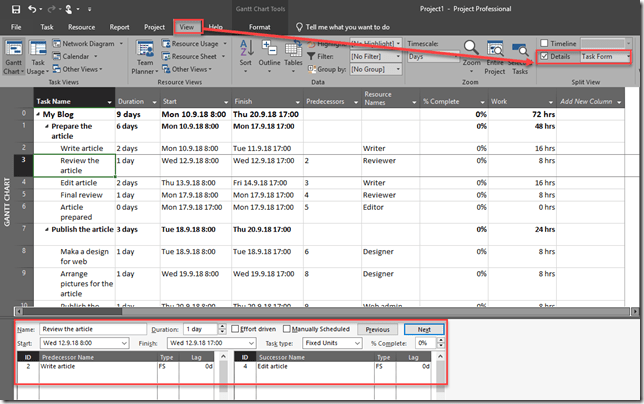
Task: Open the Team Planner view
Action: (x=145, y=50)
